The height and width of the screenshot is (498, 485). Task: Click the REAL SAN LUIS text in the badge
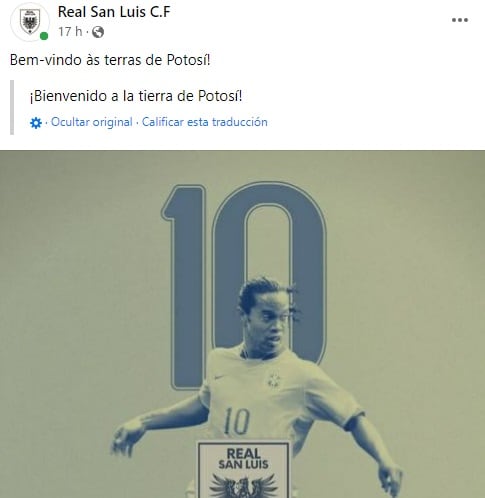243,459
